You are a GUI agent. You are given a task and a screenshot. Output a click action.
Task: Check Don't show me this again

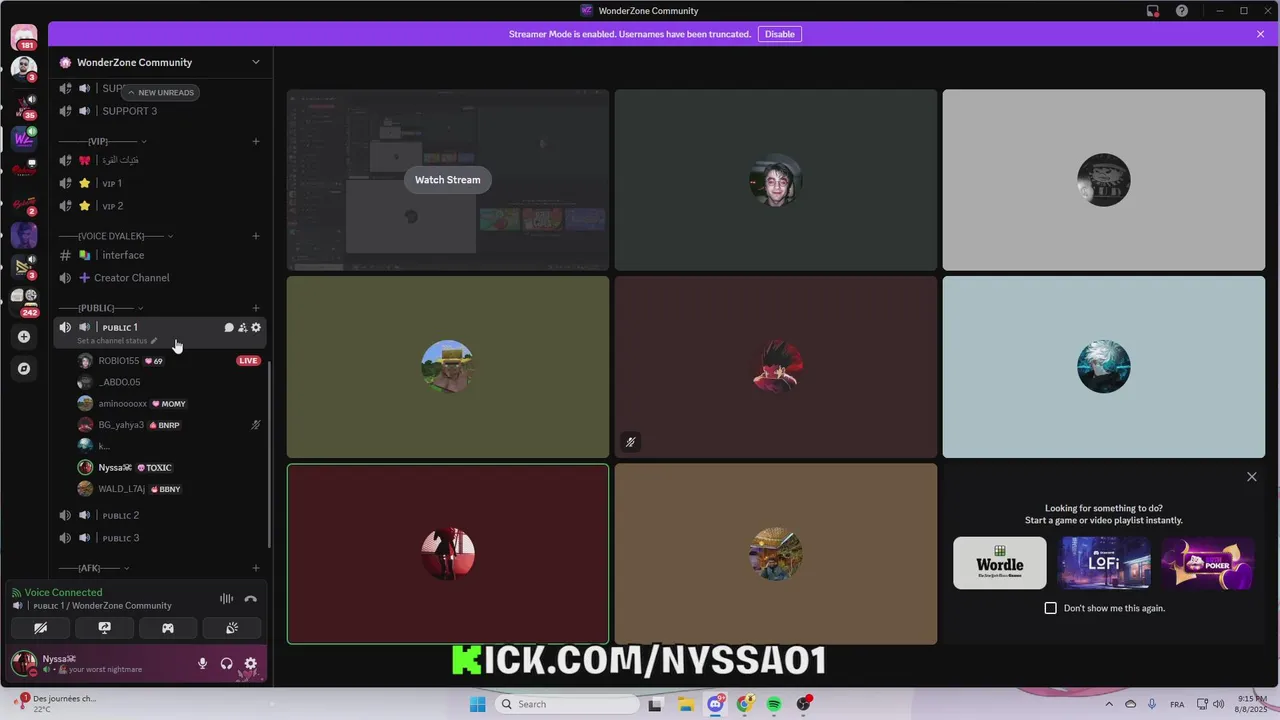(x=1051, y=608)
